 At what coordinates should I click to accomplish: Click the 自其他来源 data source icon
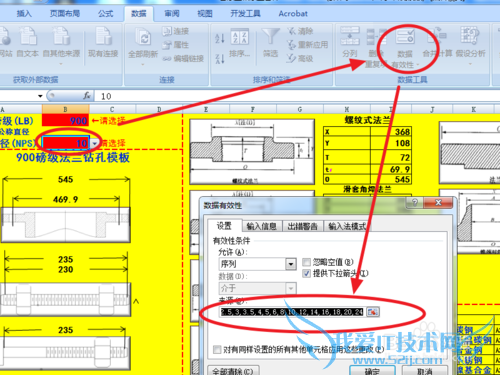point(61,42)
